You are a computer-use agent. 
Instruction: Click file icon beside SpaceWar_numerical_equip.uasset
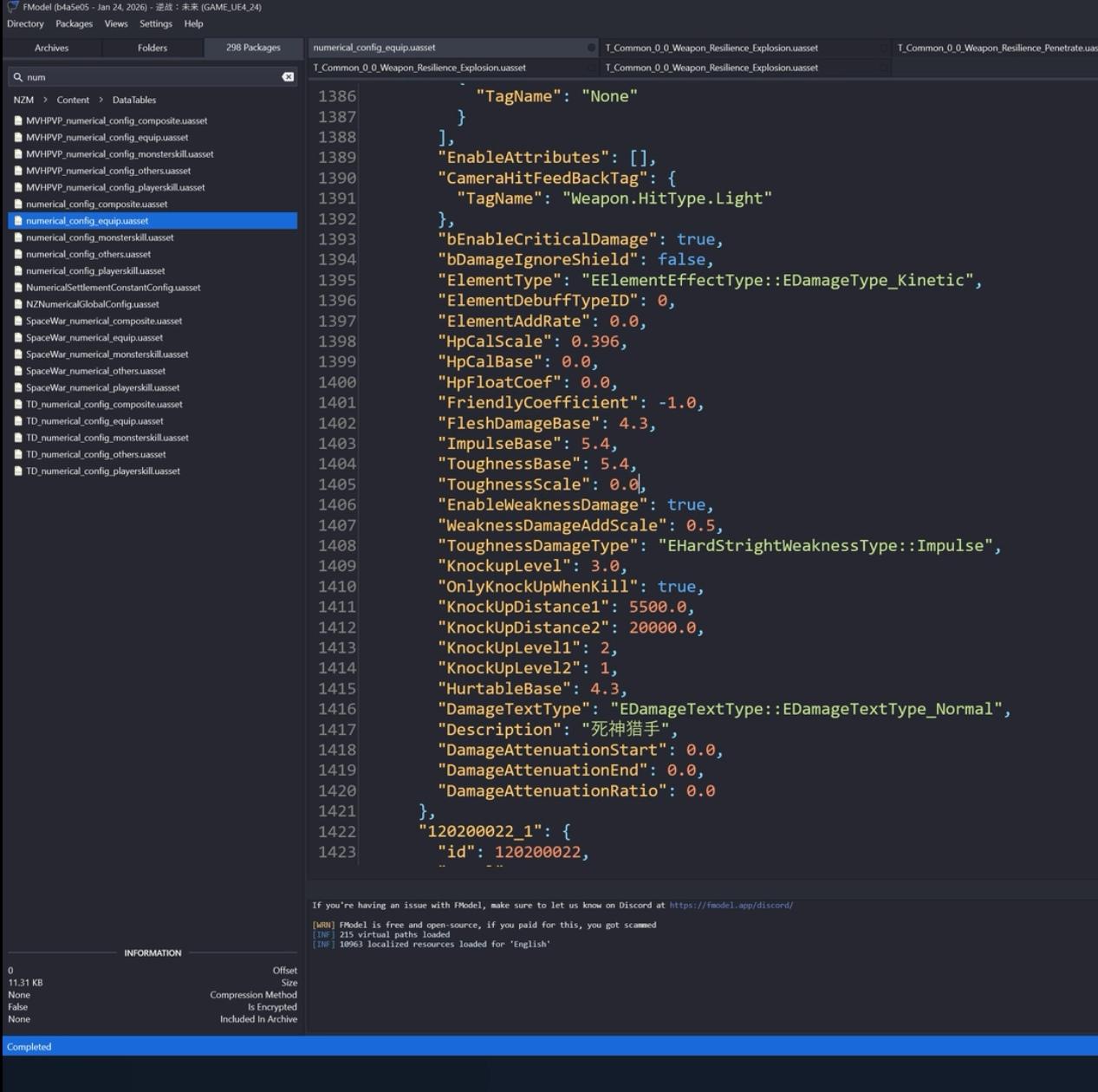pos(18,338)
